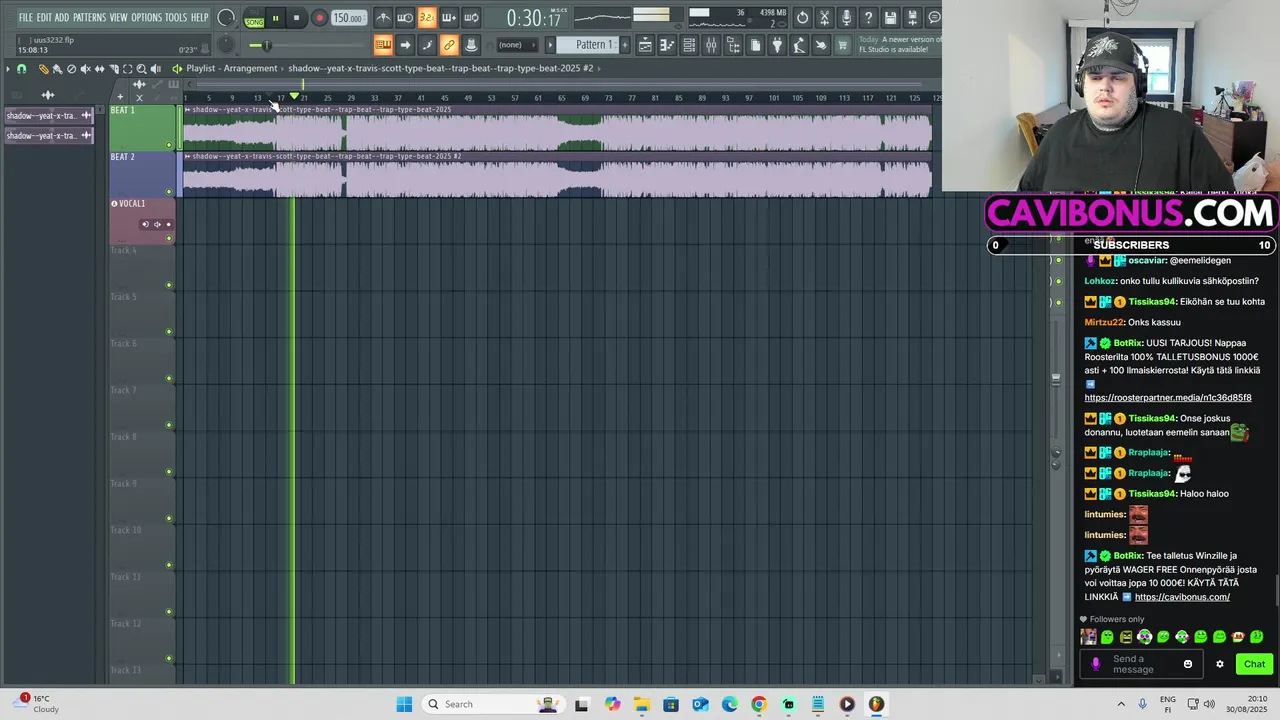This screenshot has width=1280, height=720.
Task: Open the FILE menu
Action: coord(26,18)
